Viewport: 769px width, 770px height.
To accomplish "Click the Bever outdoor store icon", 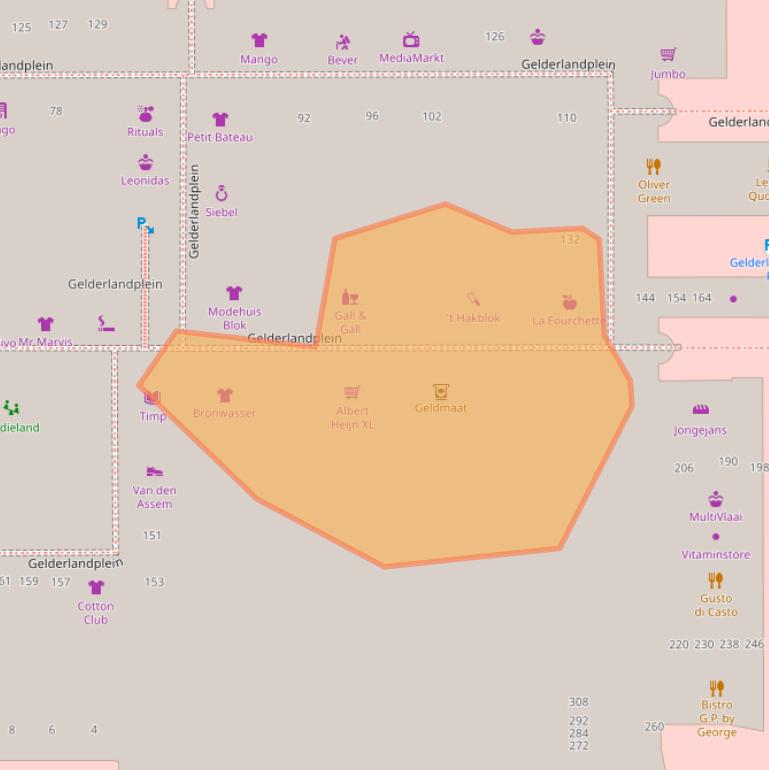I will click(x=343, y=42).
